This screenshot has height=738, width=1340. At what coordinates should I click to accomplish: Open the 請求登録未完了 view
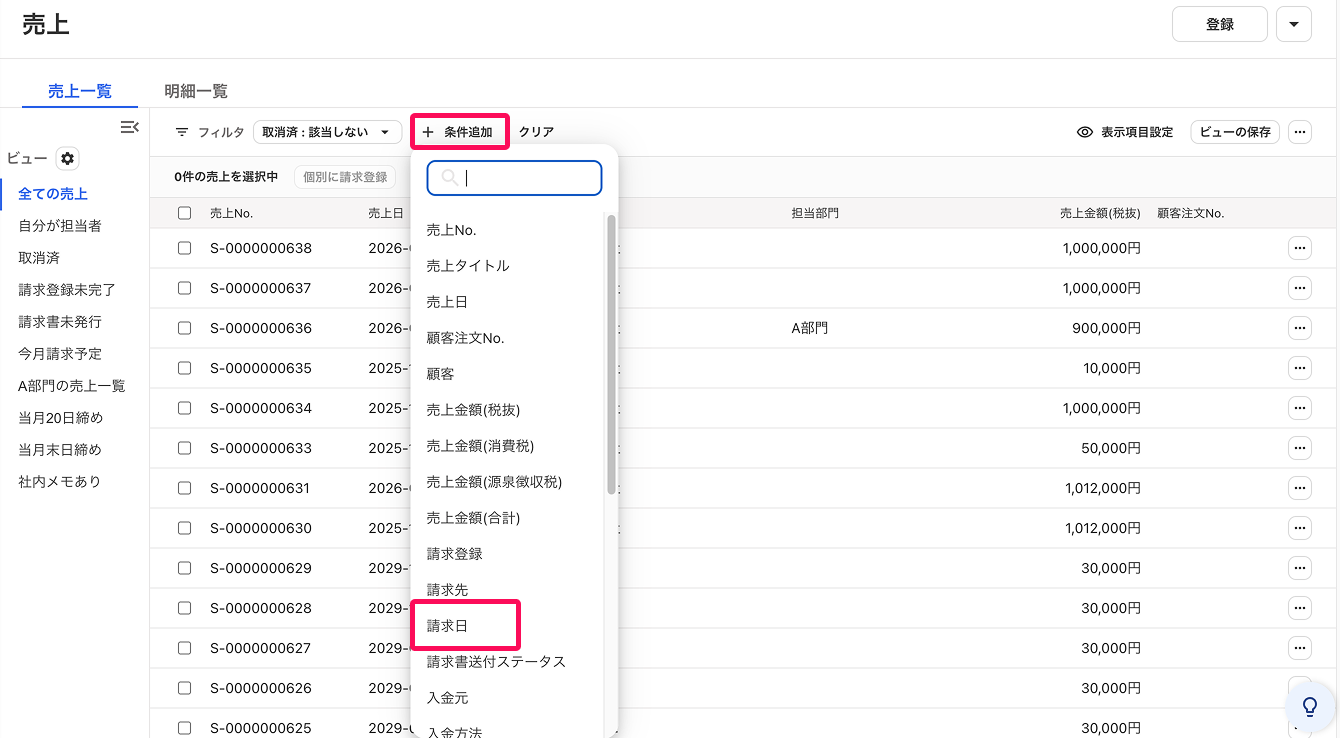[x=67, y=290]
